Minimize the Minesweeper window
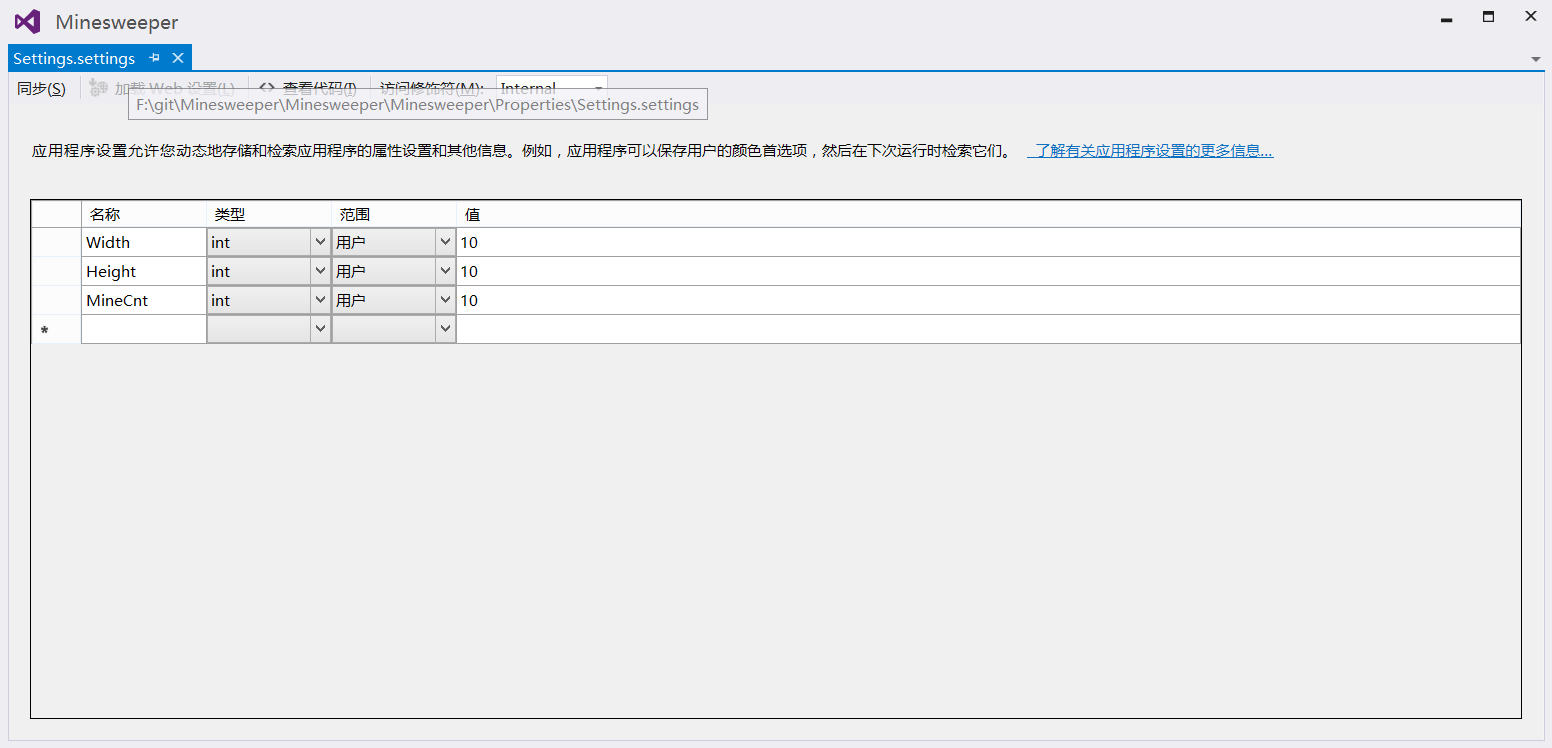 1447,18
